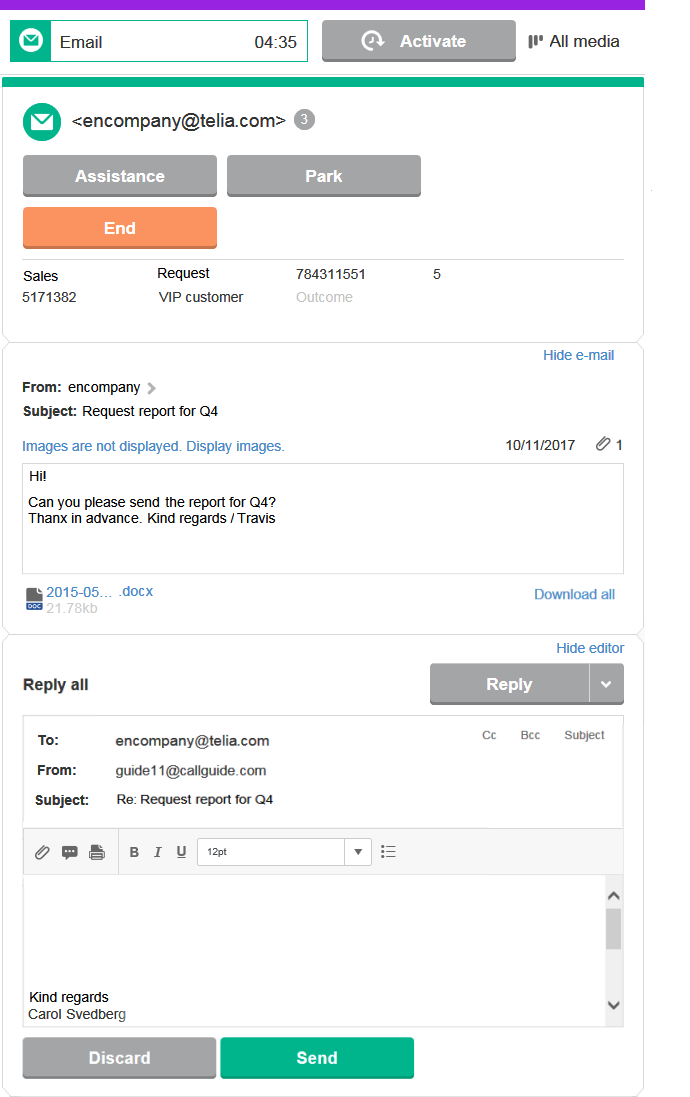Click the print icon in editor toolbar

point(97,853)
